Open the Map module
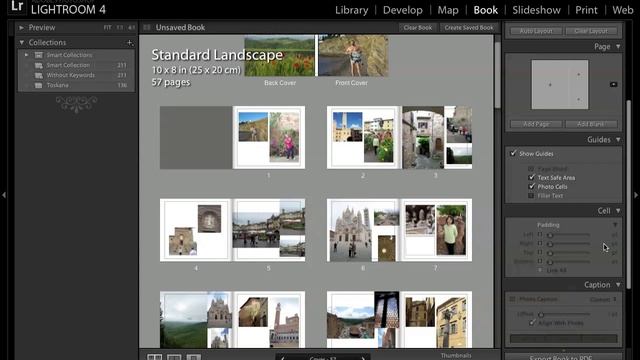640x360 pixels. [x=448, y=10]
